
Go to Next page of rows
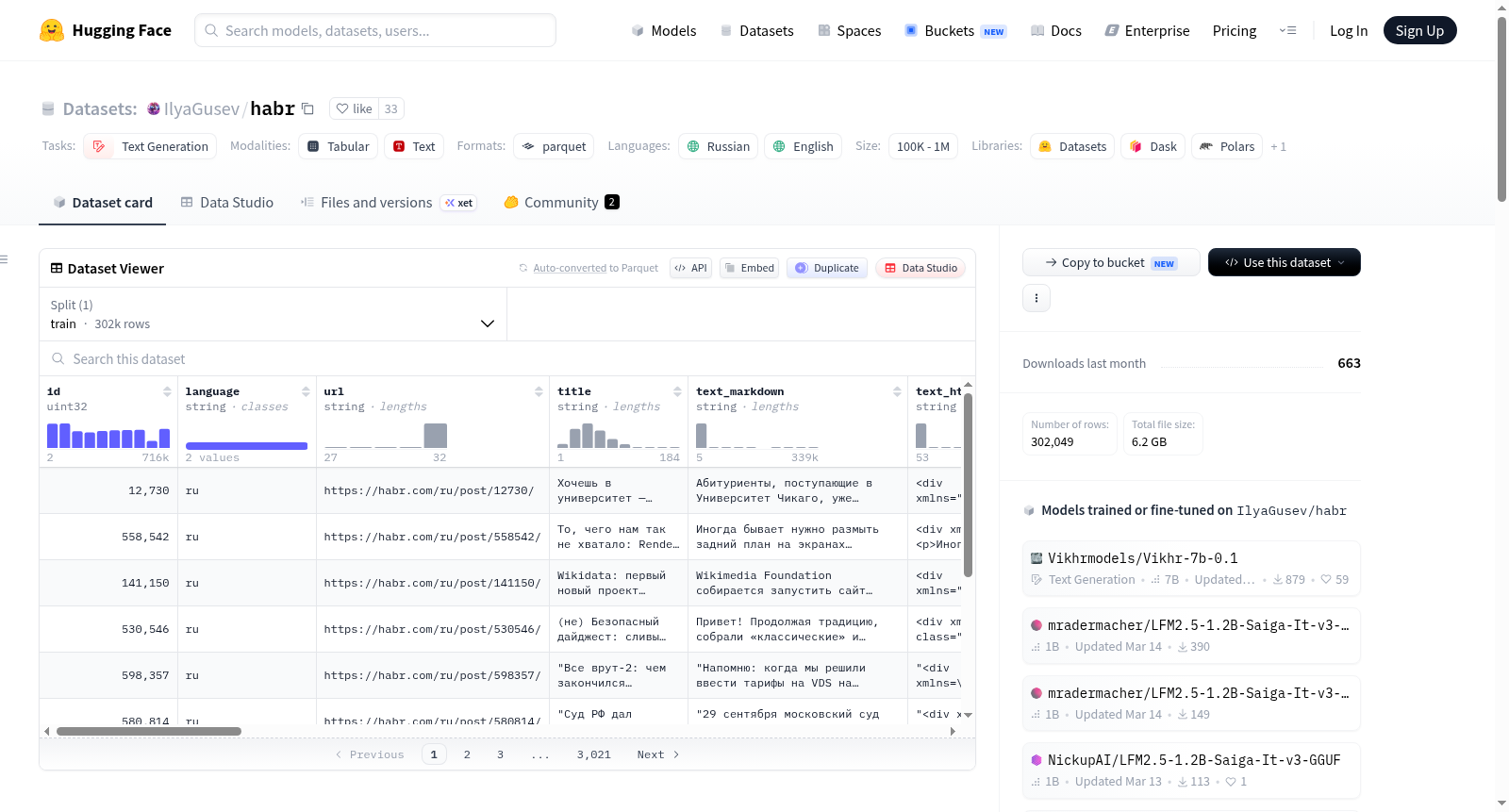[x=657, y=754]
